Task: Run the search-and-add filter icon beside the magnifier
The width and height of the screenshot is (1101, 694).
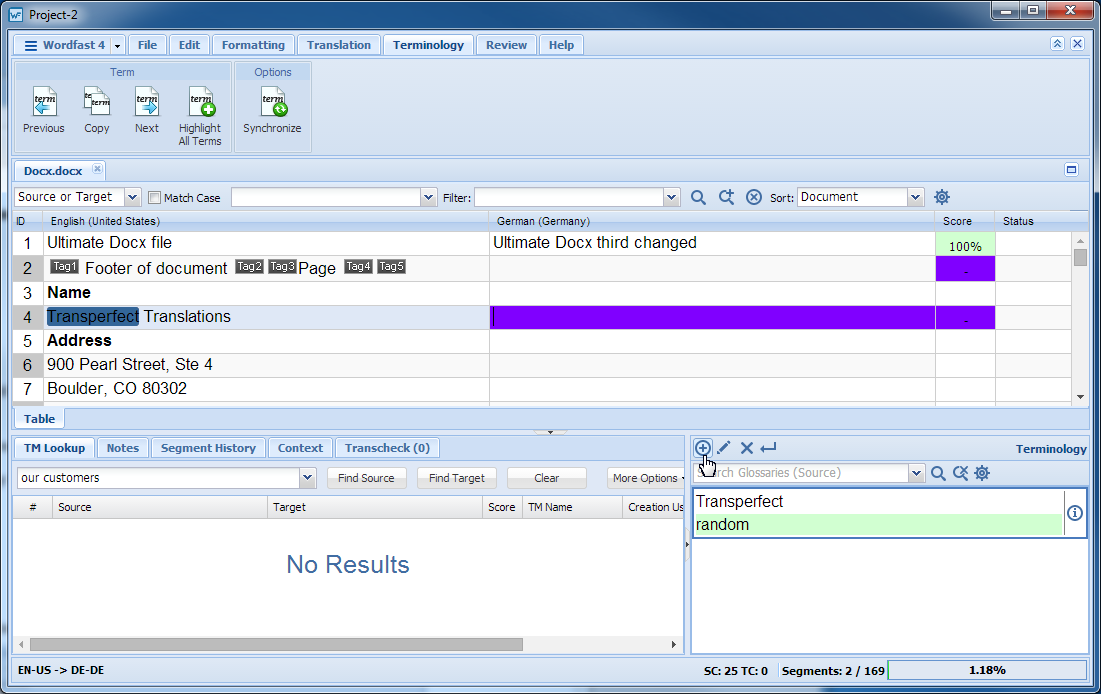Action: 726,197
